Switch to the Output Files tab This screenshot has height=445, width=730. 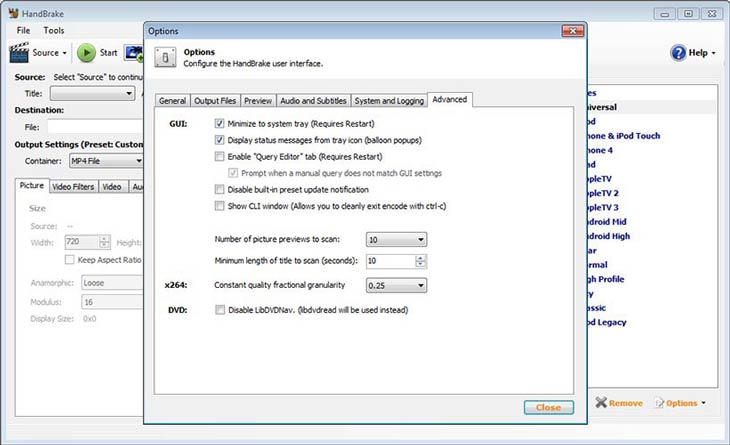click(x=215, y=101)
